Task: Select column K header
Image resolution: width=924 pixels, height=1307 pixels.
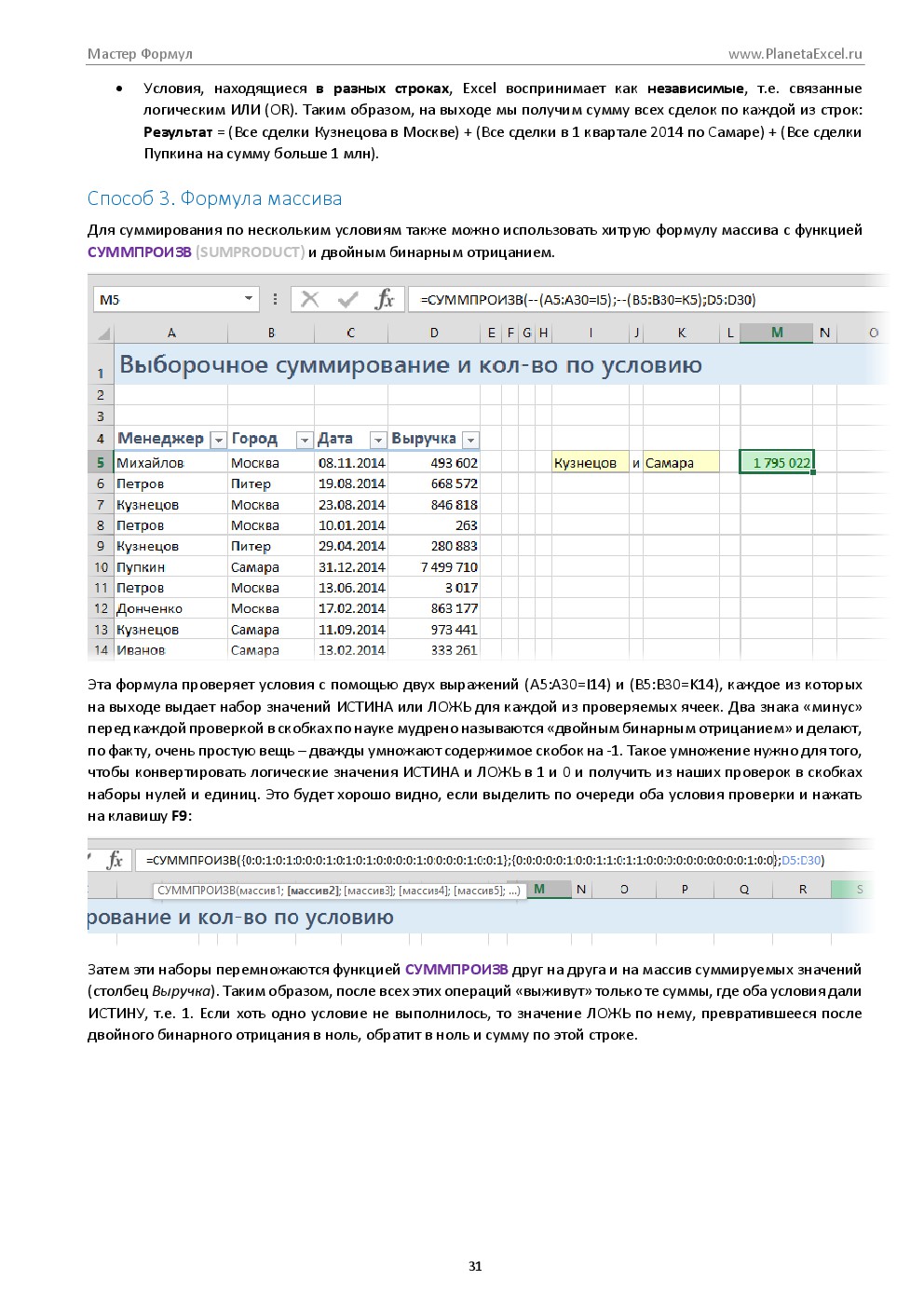Action: point(682,333)
